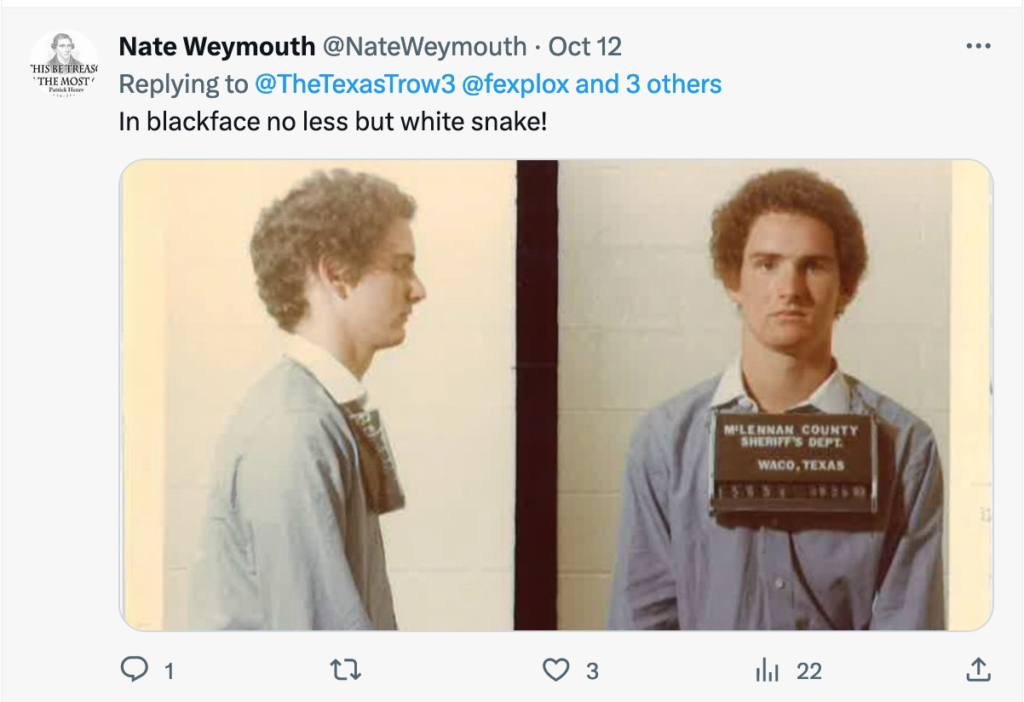The width and height of the screenshot is (1024, 702).
Task: Click the reply speech bubble icon
Action: point(134,669)
